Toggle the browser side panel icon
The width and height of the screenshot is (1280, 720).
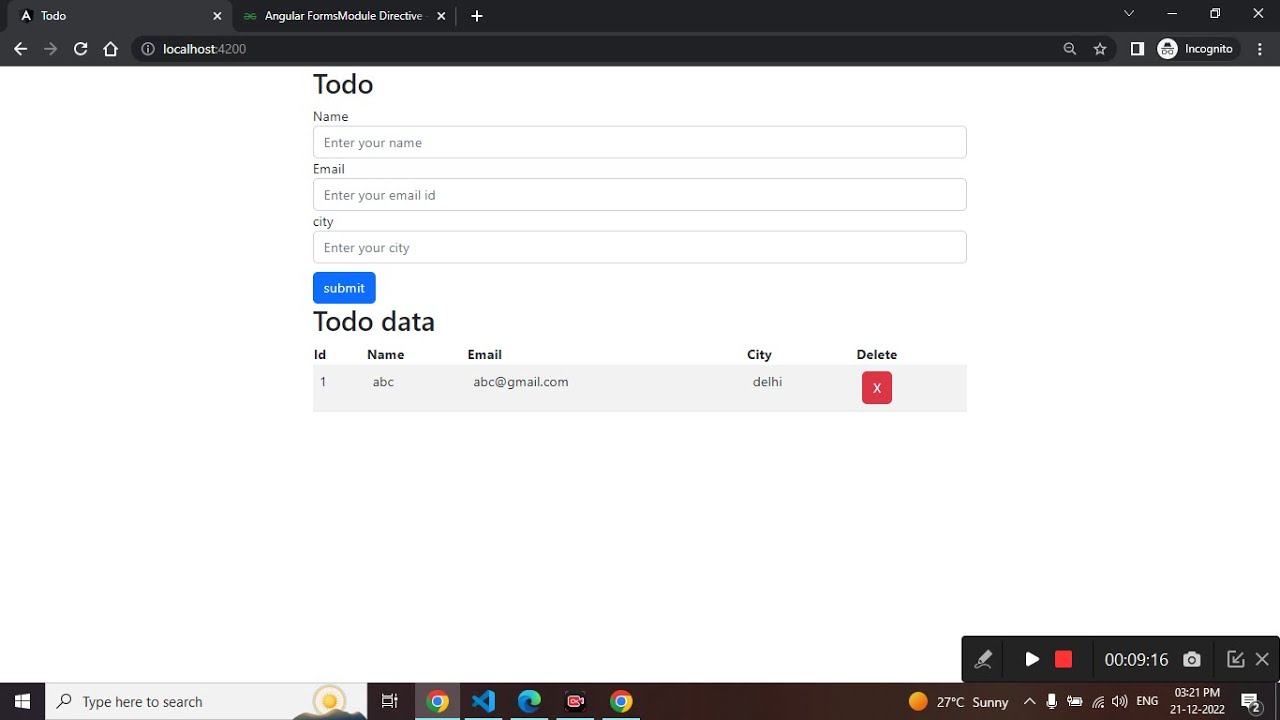point(1137,49)
